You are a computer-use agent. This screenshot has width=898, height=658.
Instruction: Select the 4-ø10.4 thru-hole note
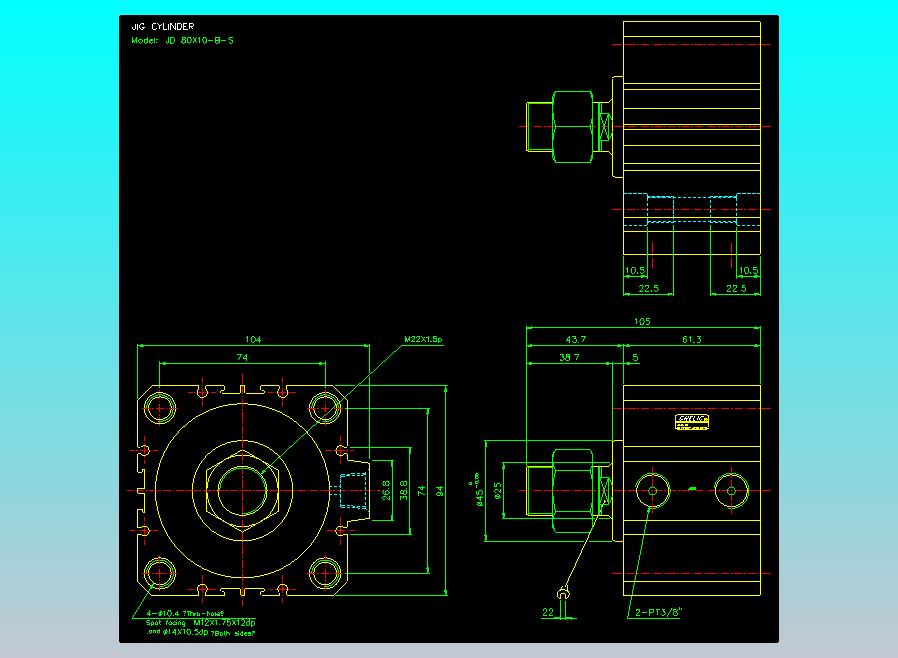pos(184,613)
